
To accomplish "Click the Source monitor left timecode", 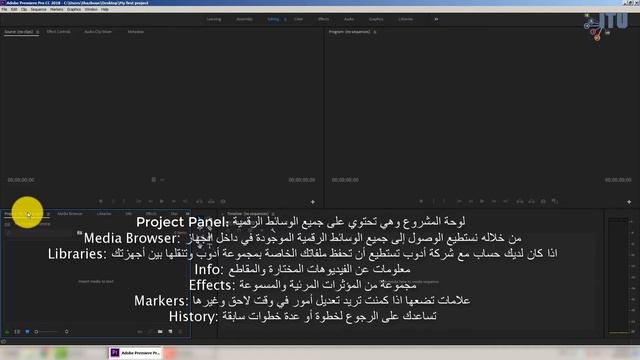I will pos(21,180).
